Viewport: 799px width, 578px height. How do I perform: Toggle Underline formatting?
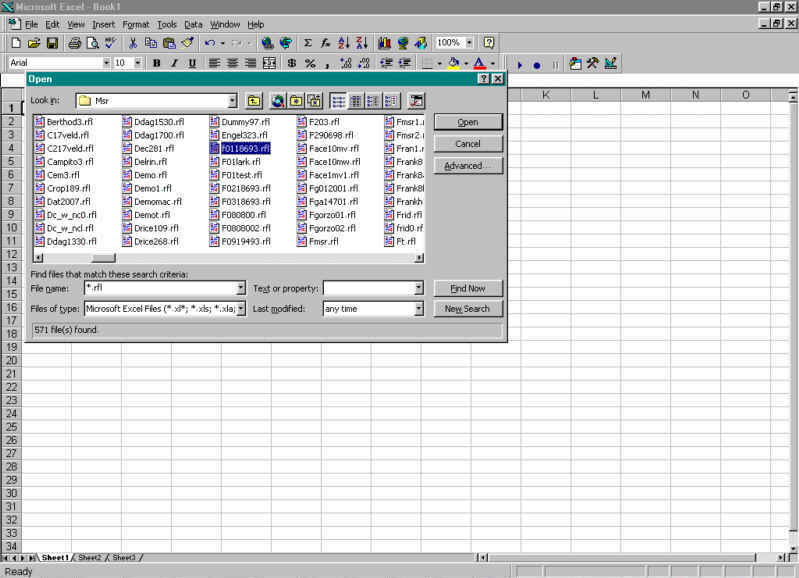[x=192, y=63]
